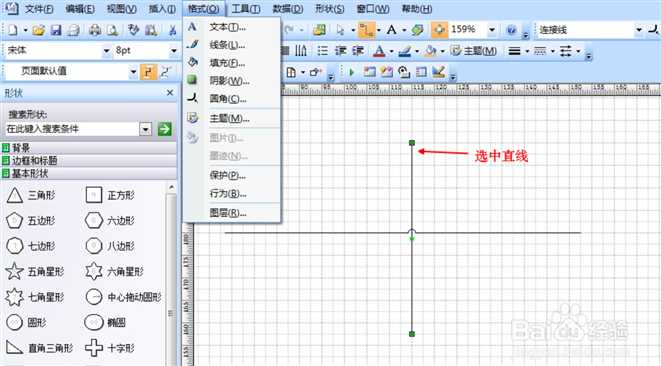Open the zoom level dropdown at 159%

click(x=492, y=30)
